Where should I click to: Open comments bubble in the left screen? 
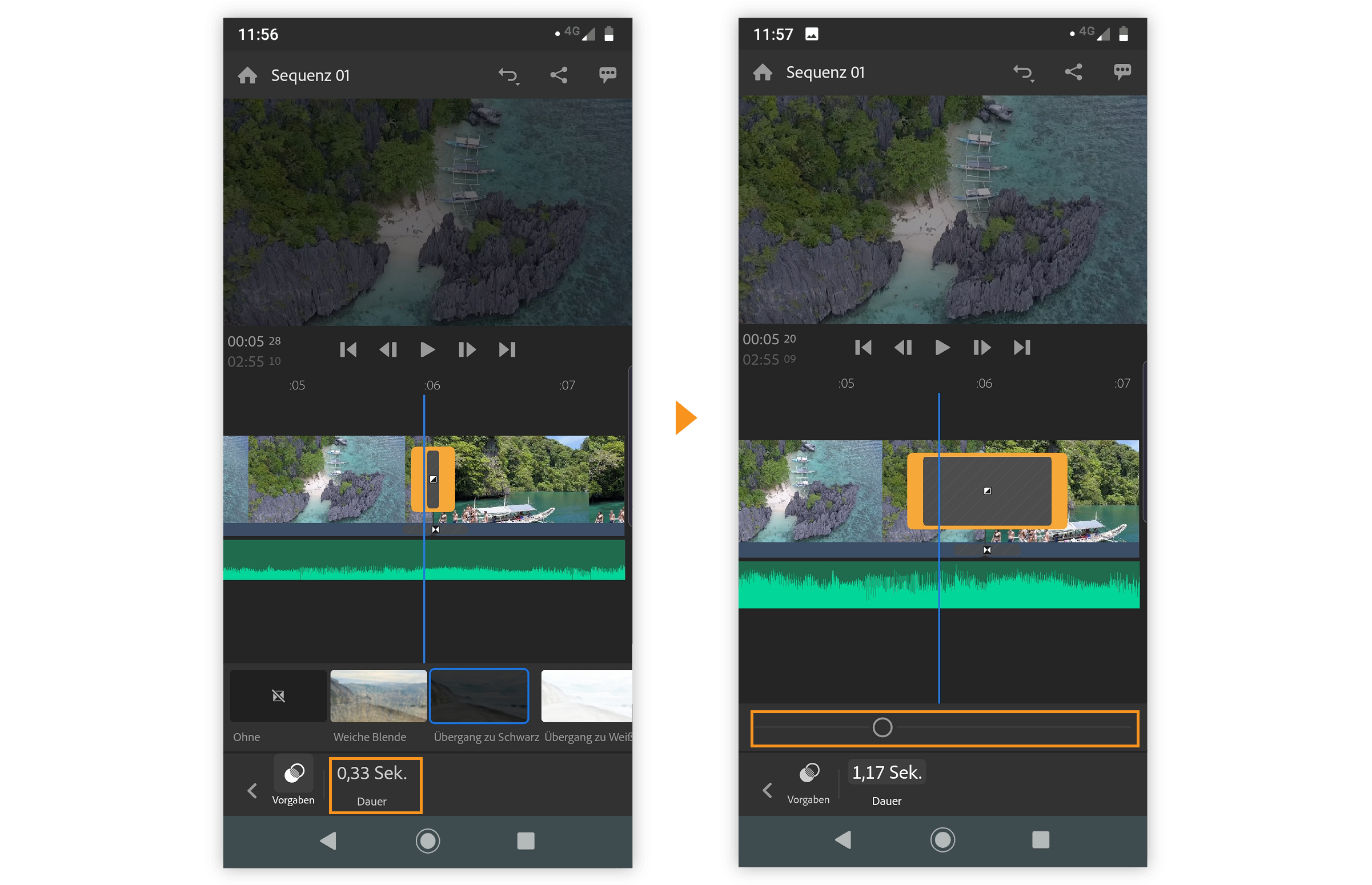(608, 75)
